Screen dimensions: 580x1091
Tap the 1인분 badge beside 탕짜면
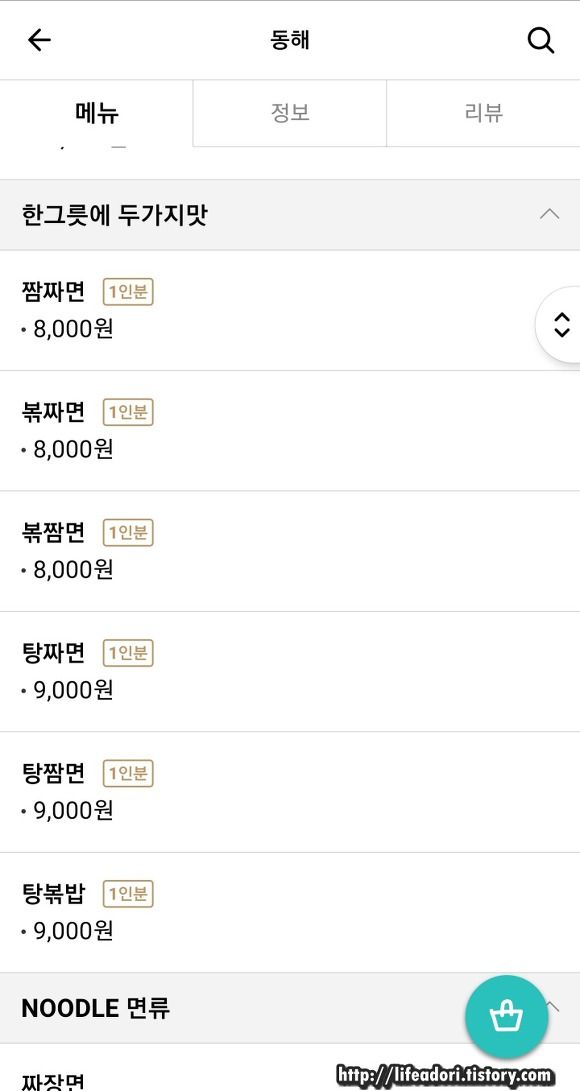128,653
